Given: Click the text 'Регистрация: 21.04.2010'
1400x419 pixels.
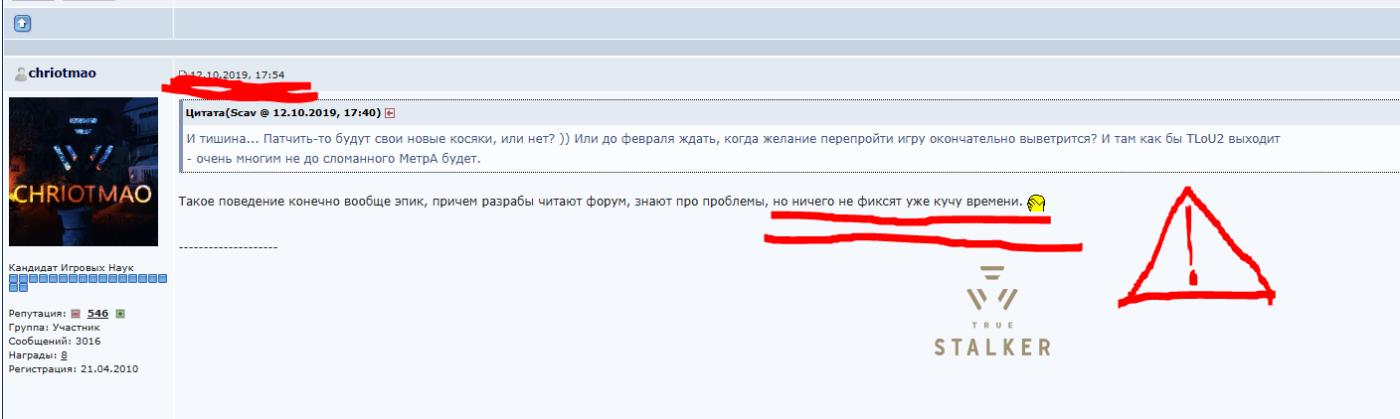Looking at the screenshot, I should point(73,369).
